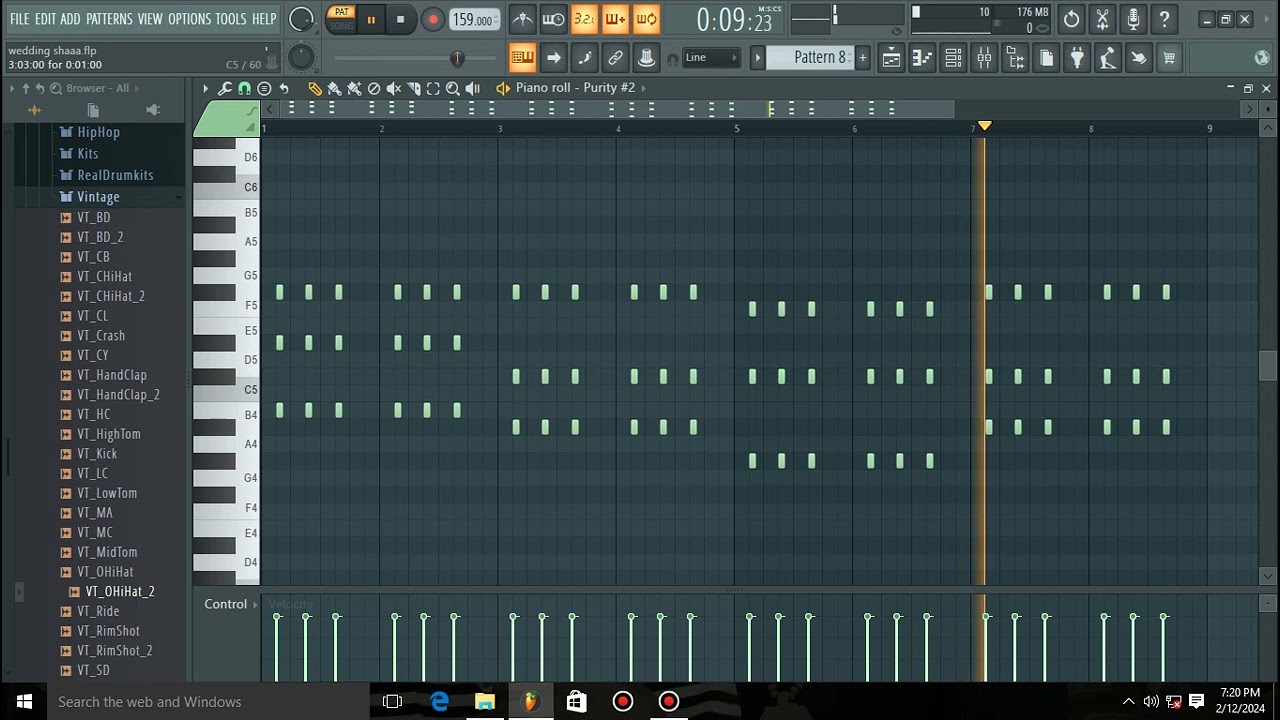Collapse the Vintage folder in browser
This screenshot has width=1280, height=720.
click(x=97, y=197)
